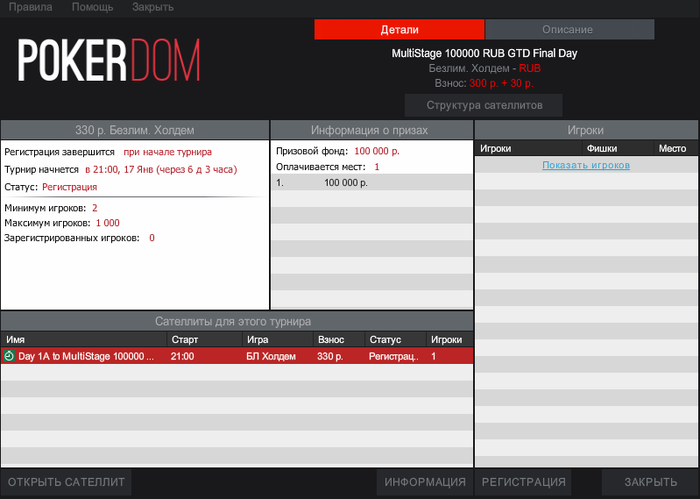Screen dimensions: 700x499
Task: Click the green clock icon beside Day 1A satellite
Action: pos(9,356)
